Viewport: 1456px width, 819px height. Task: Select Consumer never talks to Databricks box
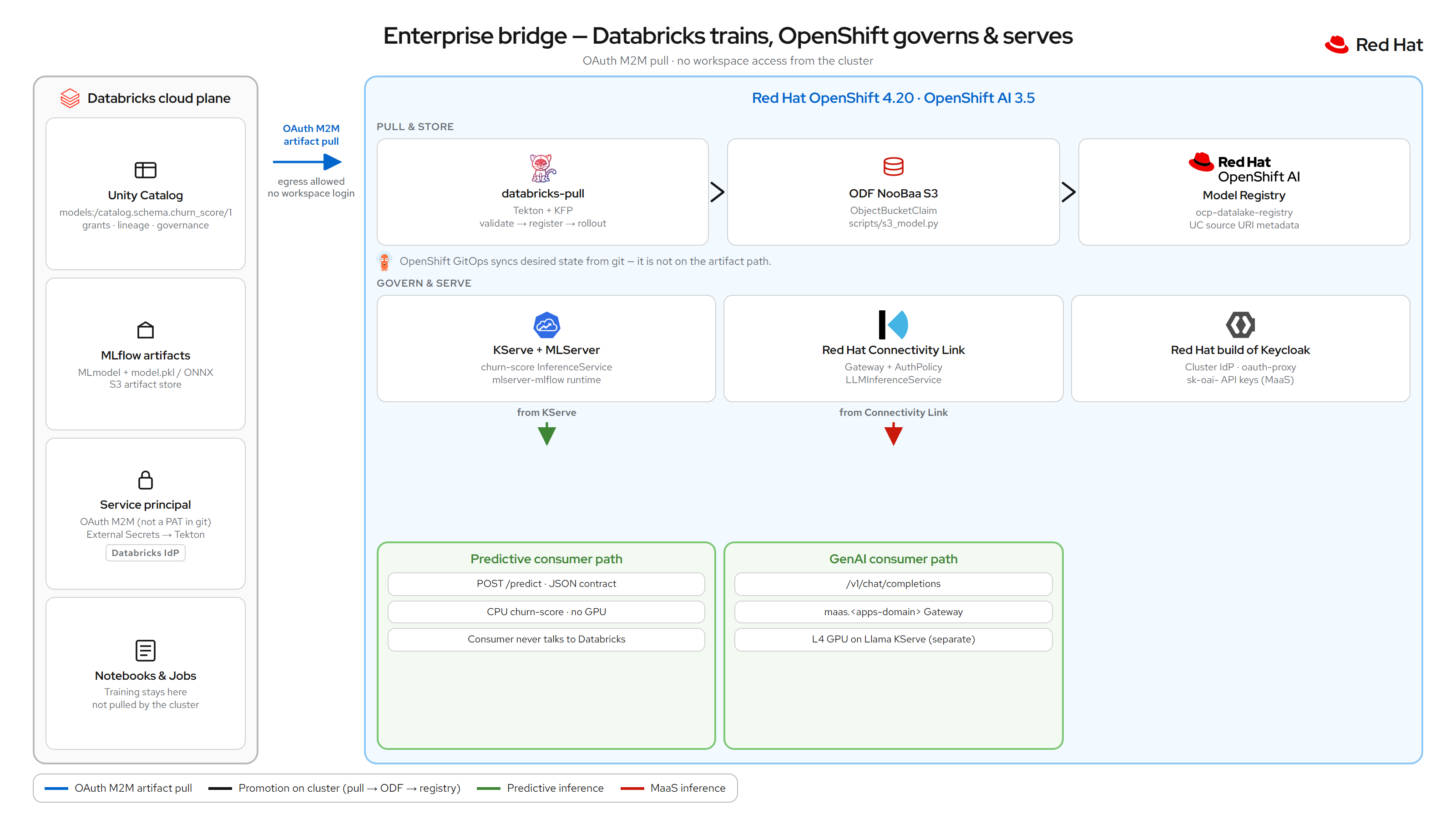click(546, 639)
